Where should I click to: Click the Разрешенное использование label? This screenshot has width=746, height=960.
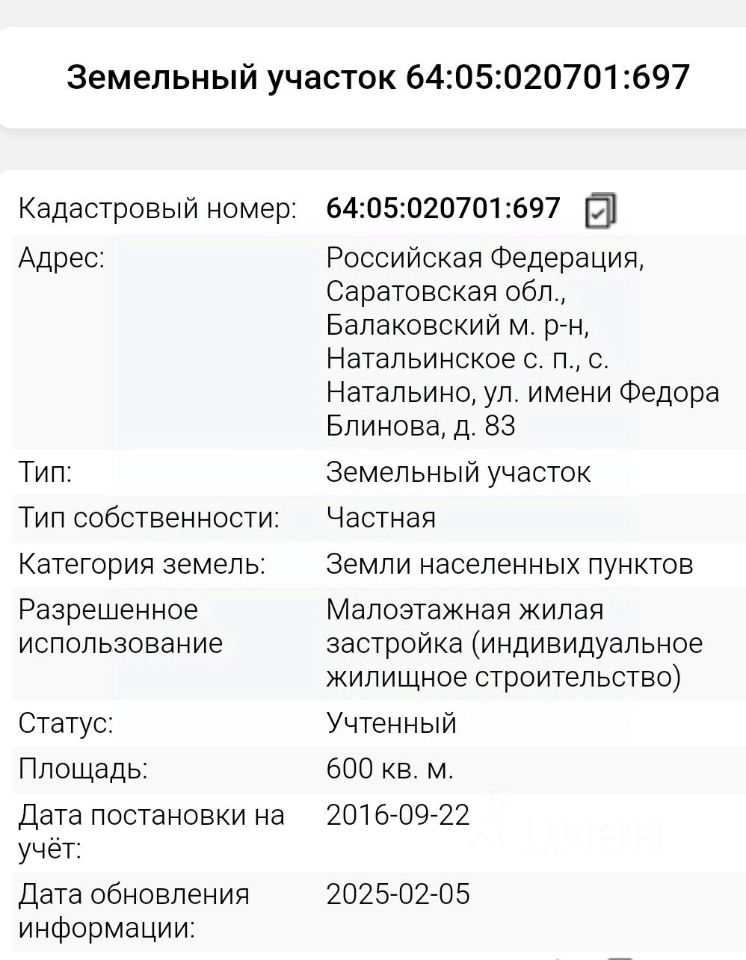[121, 627]
